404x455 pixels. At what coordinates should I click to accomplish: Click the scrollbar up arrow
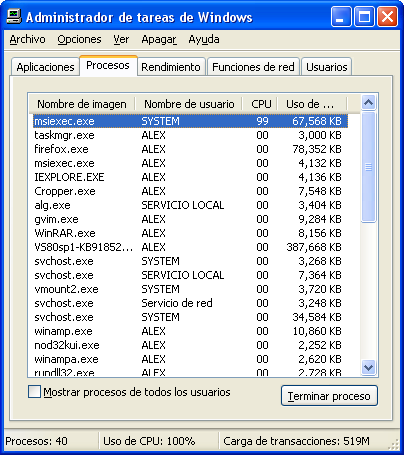tap(368, 103)
